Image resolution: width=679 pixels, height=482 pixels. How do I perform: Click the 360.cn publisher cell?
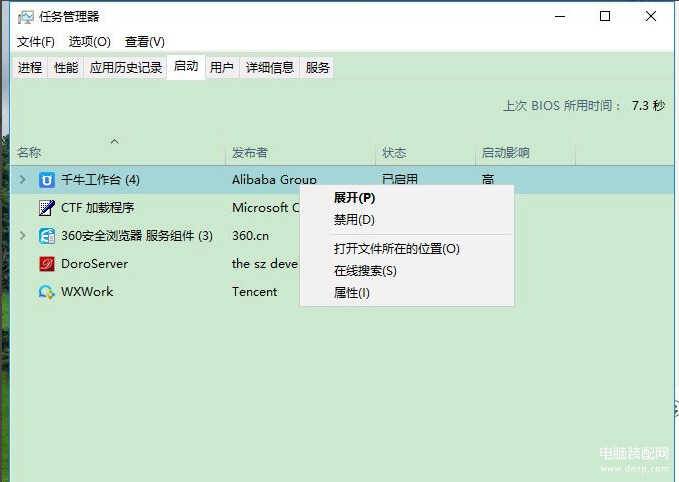coord(250,236)
